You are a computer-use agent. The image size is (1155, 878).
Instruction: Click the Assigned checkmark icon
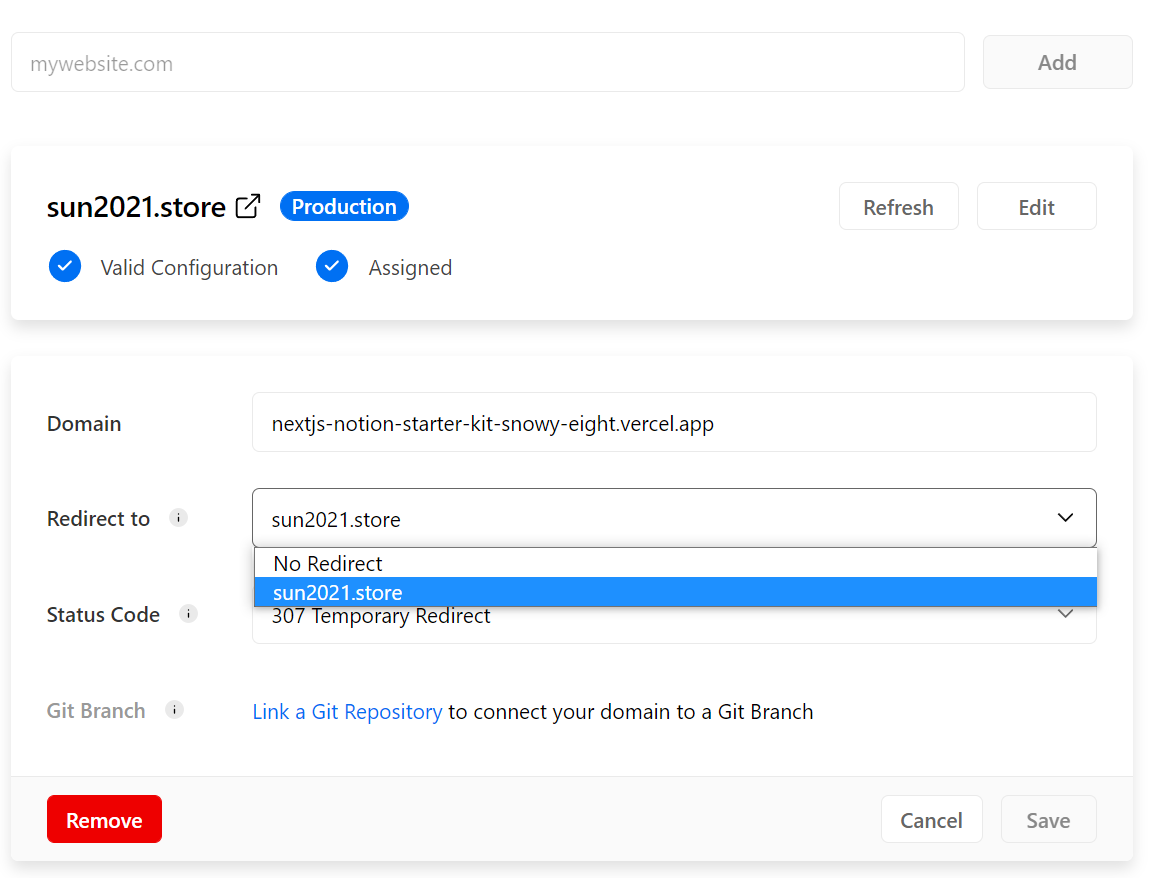tap(332, 267)
